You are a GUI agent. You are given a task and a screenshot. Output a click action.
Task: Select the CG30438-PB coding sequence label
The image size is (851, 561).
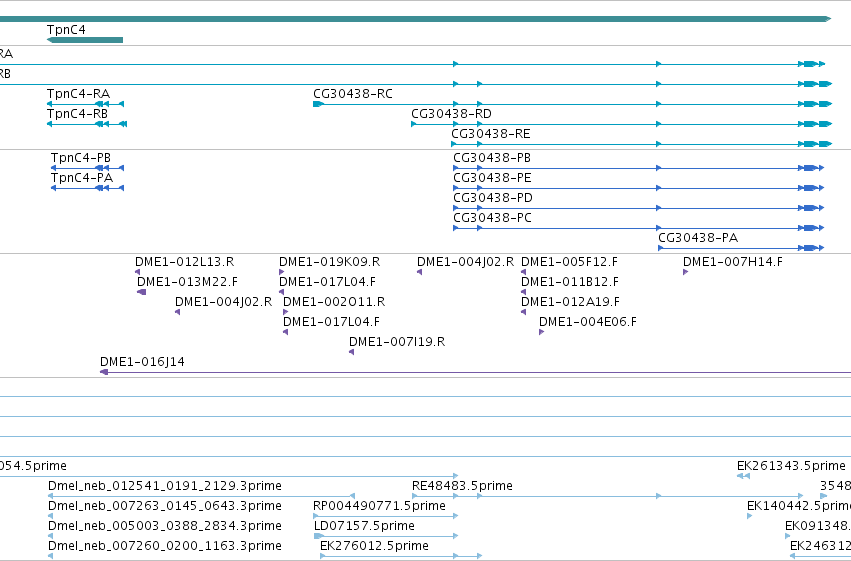pos(492,158)
